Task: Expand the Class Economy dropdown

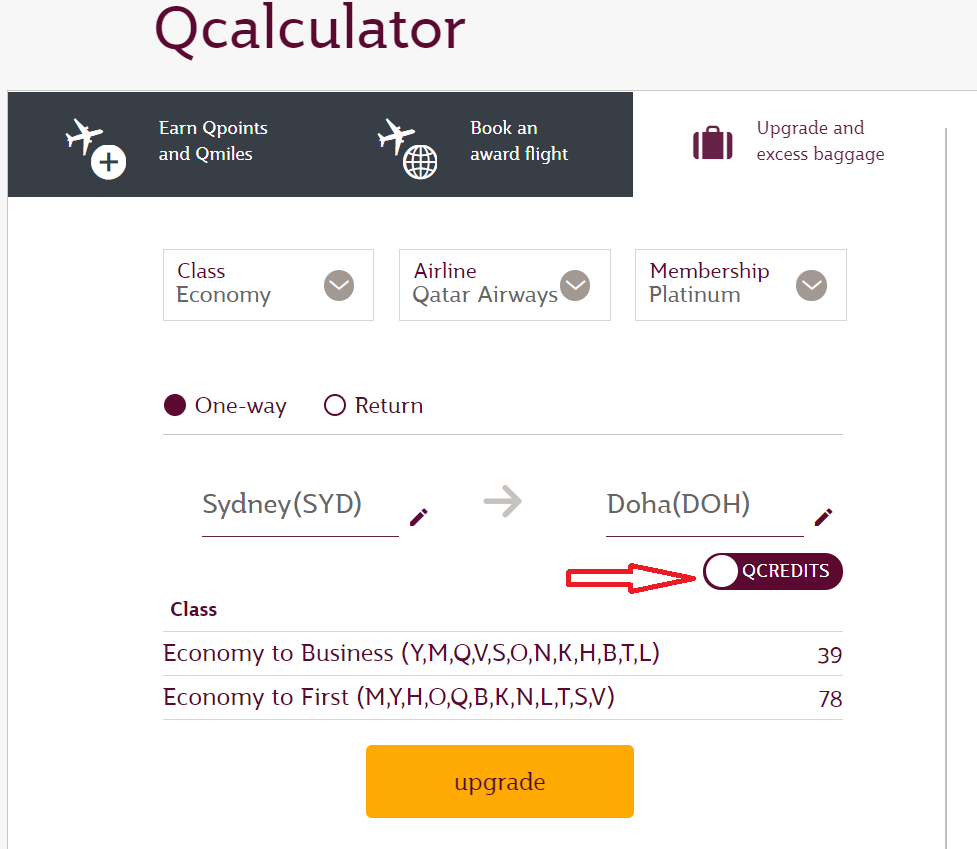Action: coord(269,285)
